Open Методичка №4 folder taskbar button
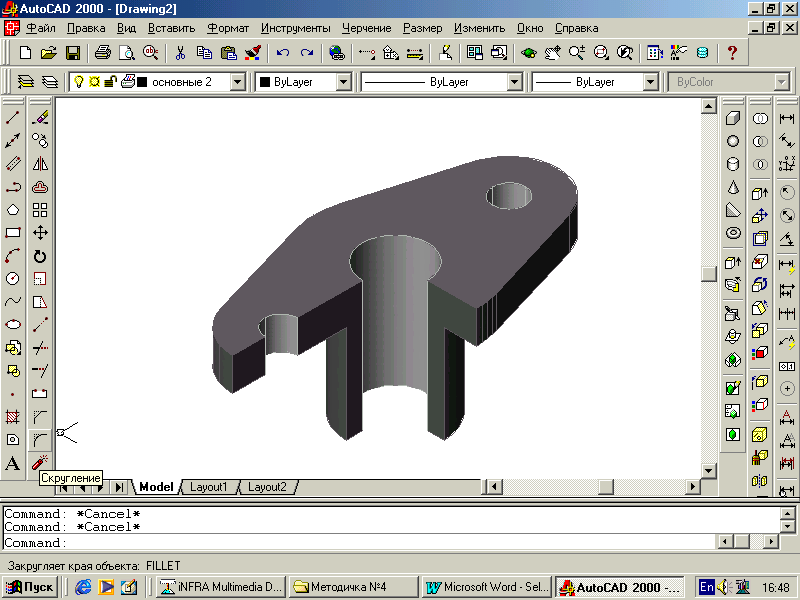This screenshot has width=800, height=600. pyautogui.click(x=353, y=587)
